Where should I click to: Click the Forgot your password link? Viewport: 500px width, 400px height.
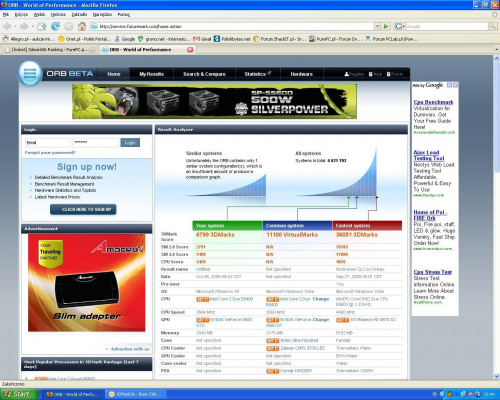click(x=50, y=153)
